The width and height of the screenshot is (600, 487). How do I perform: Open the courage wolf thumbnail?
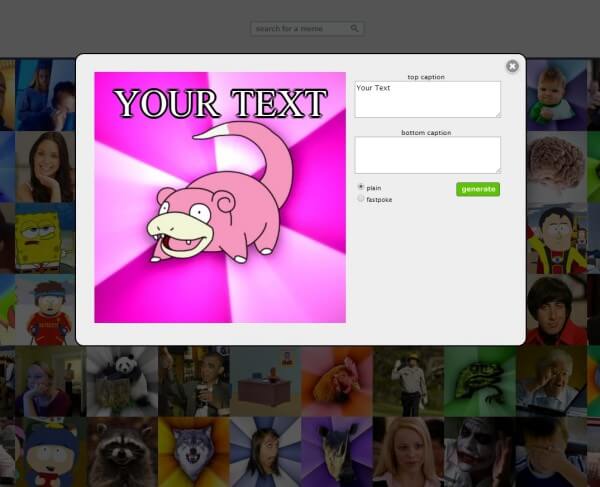193,452
